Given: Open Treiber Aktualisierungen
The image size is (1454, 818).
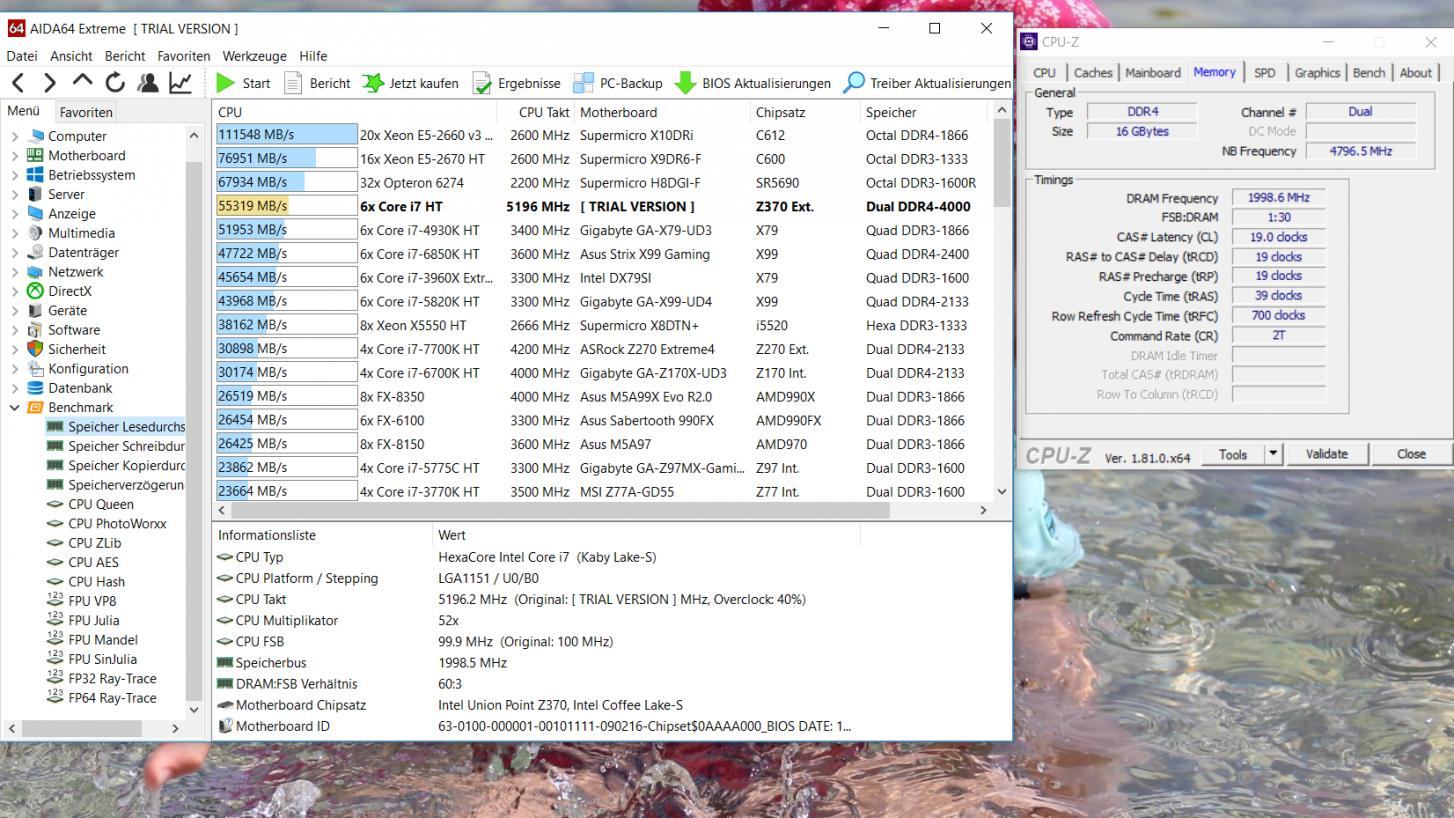Looking at the screenshot, I should (x=927, y=83).
